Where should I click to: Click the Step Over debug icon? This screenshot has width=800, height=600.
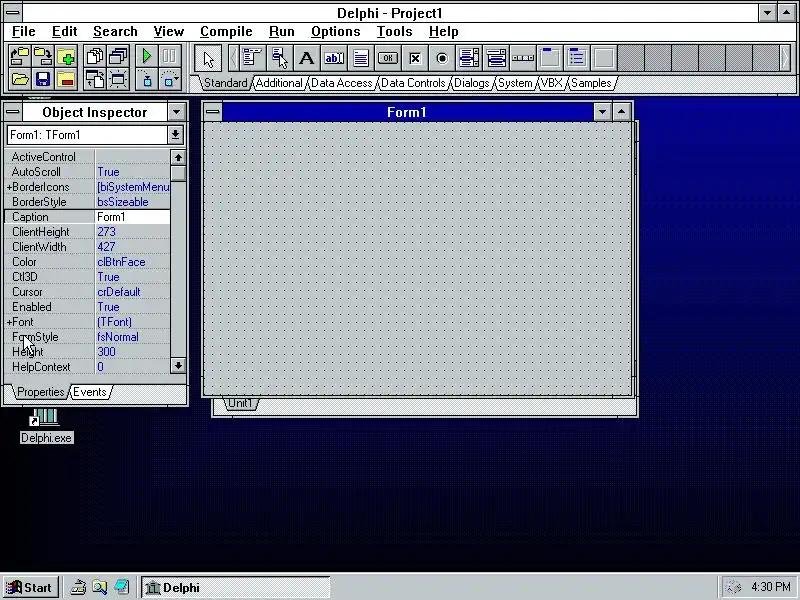(170, 80)
